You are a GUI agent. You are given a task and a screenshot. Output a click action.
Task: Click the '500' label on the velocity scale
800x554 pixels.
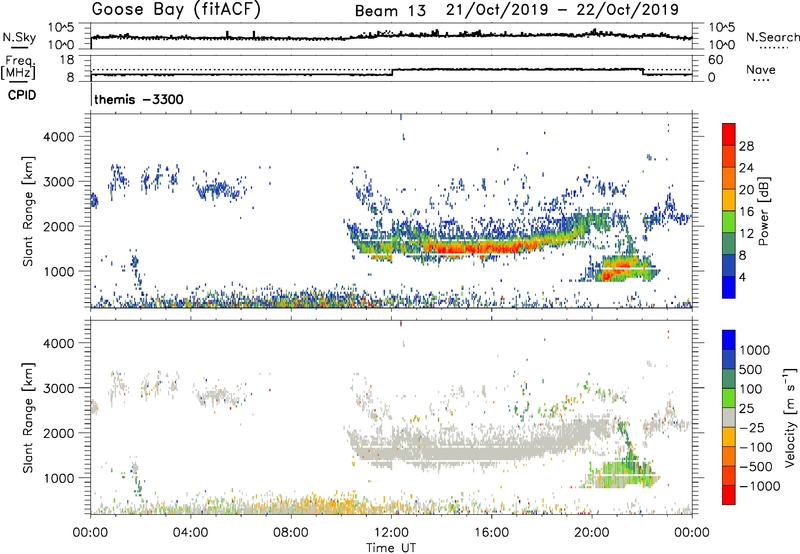pyautogui.click(x=750, y=370)
